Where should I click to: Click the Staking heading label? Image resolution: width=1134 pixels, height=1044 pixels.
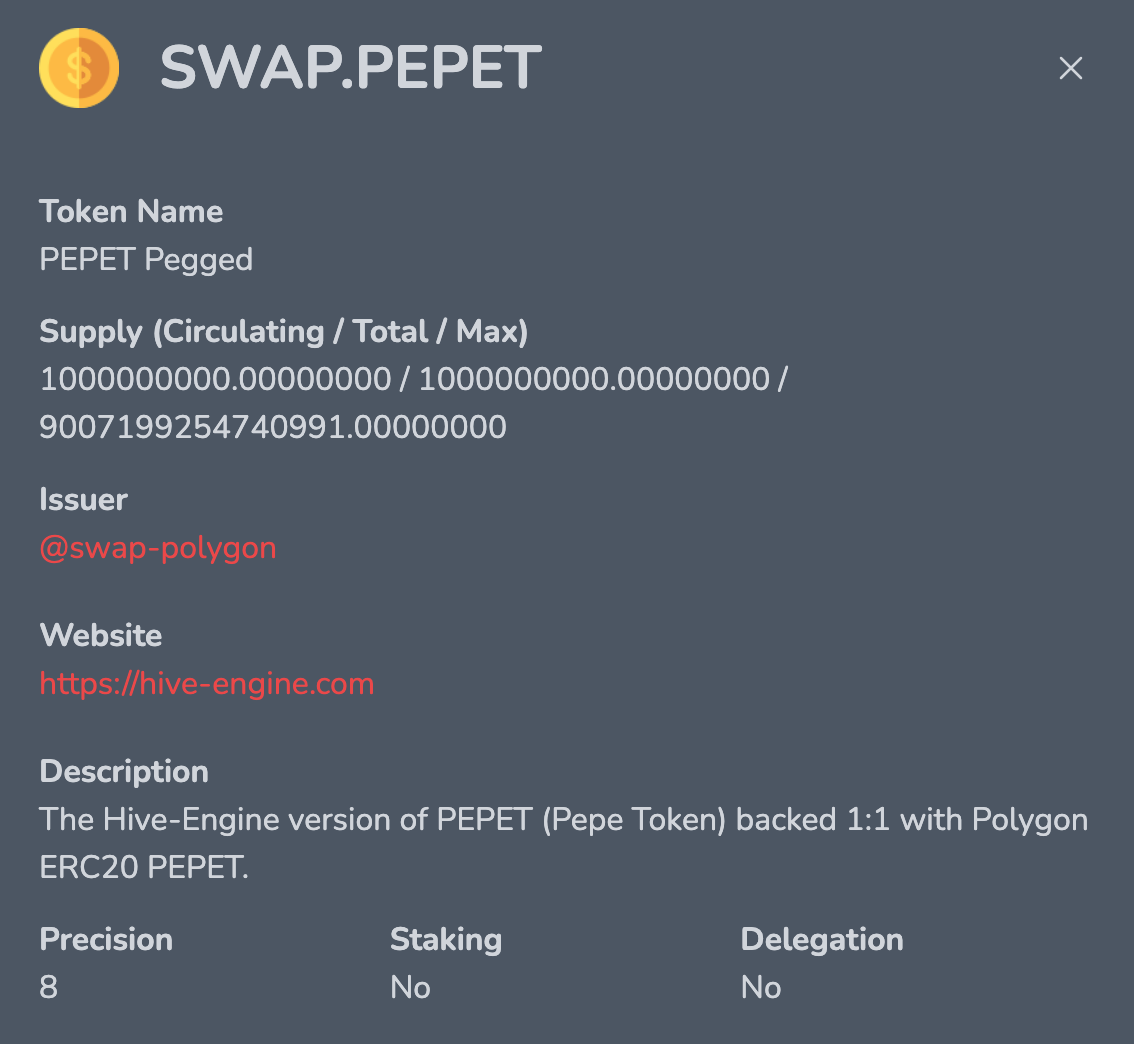446,940
